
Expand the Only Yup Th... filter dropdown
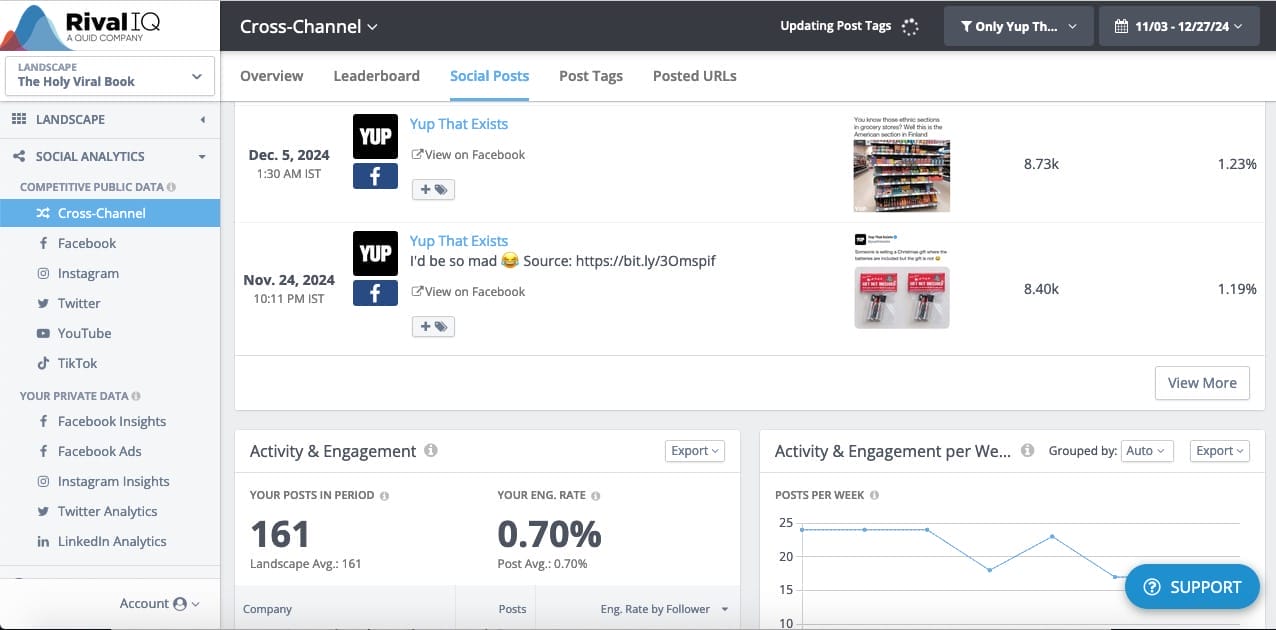tap(1018, 27)
